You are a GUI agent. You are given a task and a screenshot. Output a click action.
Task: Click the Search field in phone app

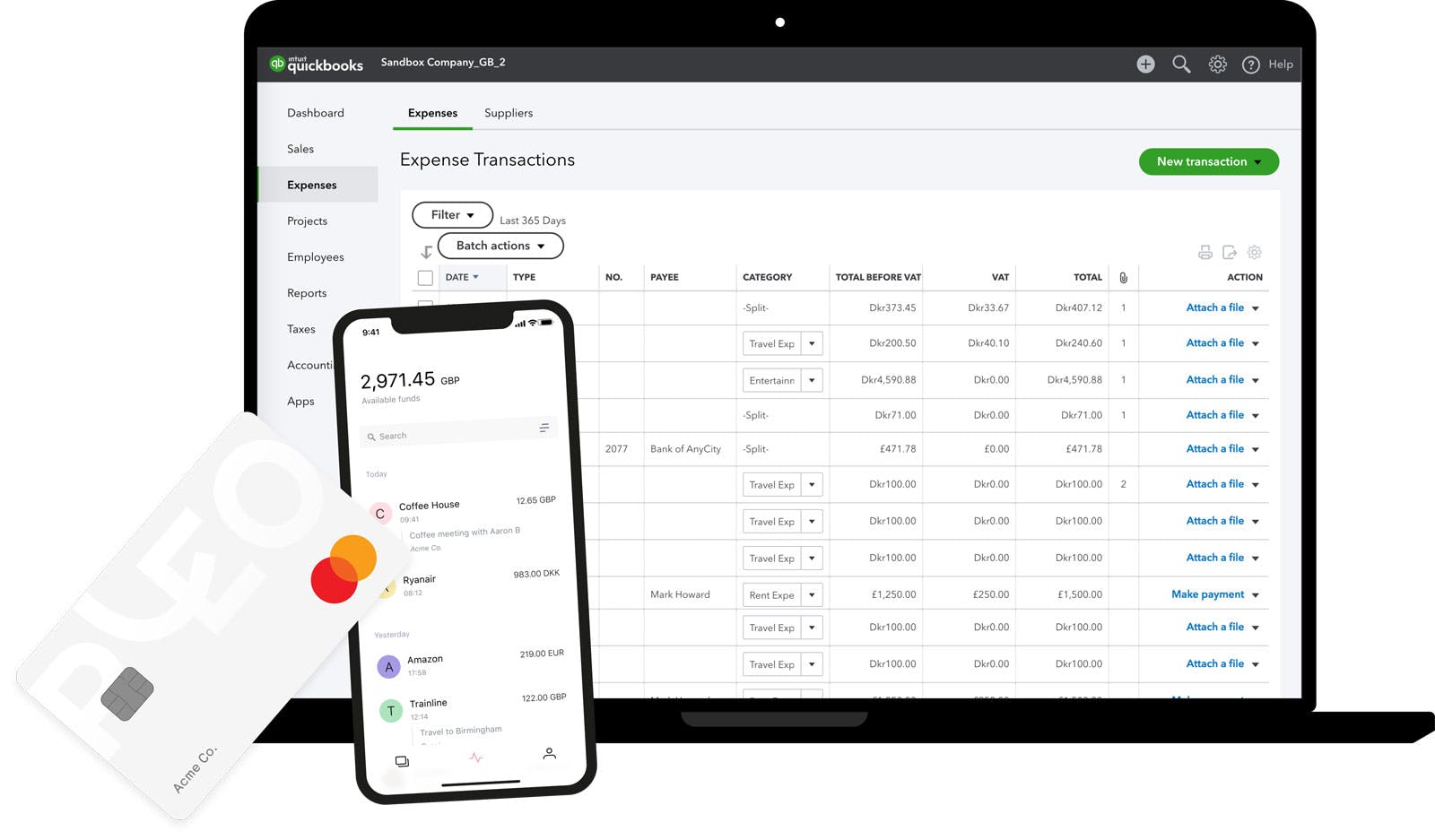pos(448,435)
